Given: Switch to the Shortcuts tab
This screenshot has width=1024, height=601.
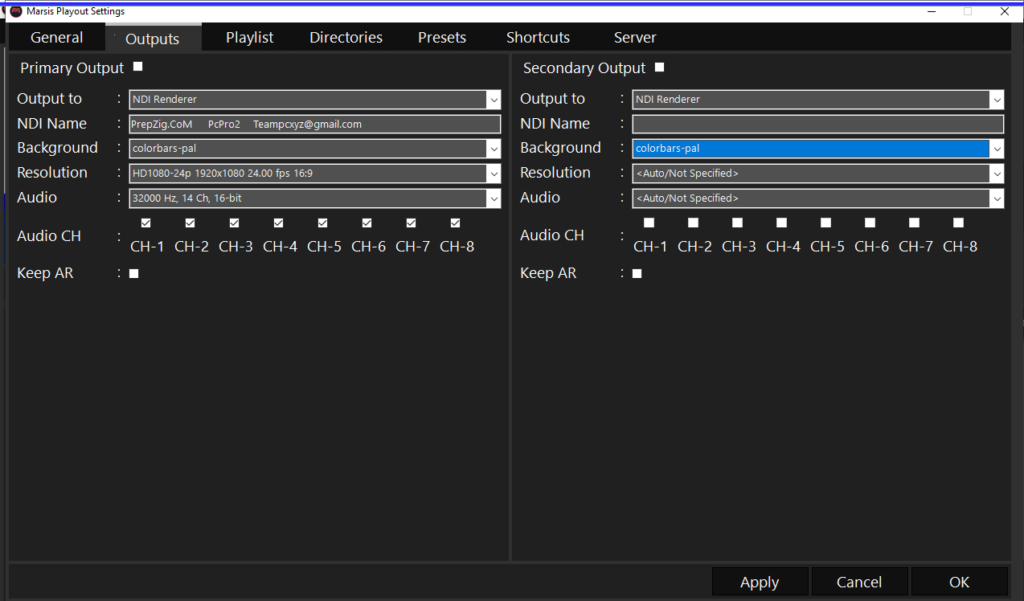Looking at the screenshot, I should 538,37.
